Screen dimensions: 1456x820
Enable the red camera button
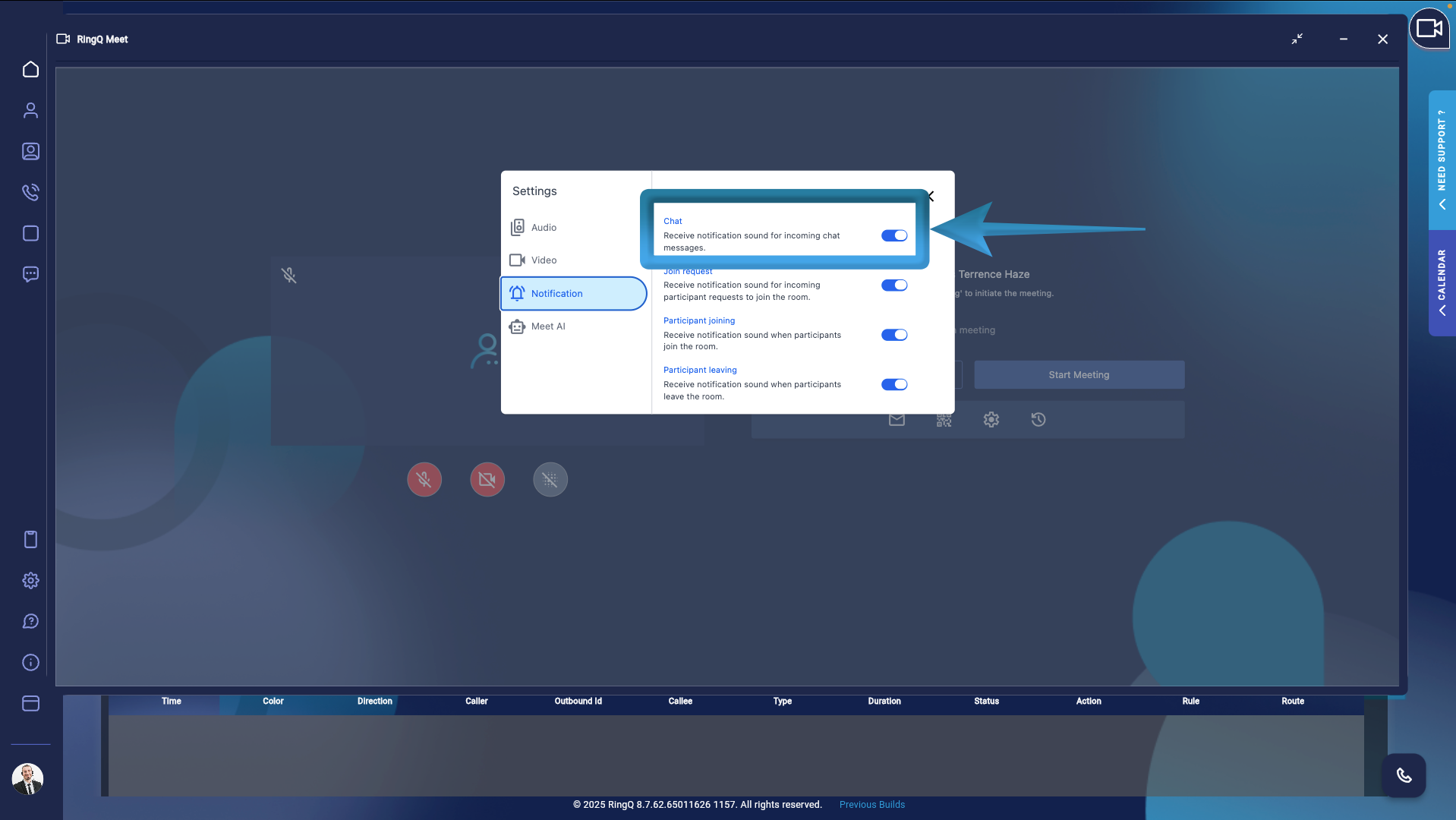click(487, 479)
